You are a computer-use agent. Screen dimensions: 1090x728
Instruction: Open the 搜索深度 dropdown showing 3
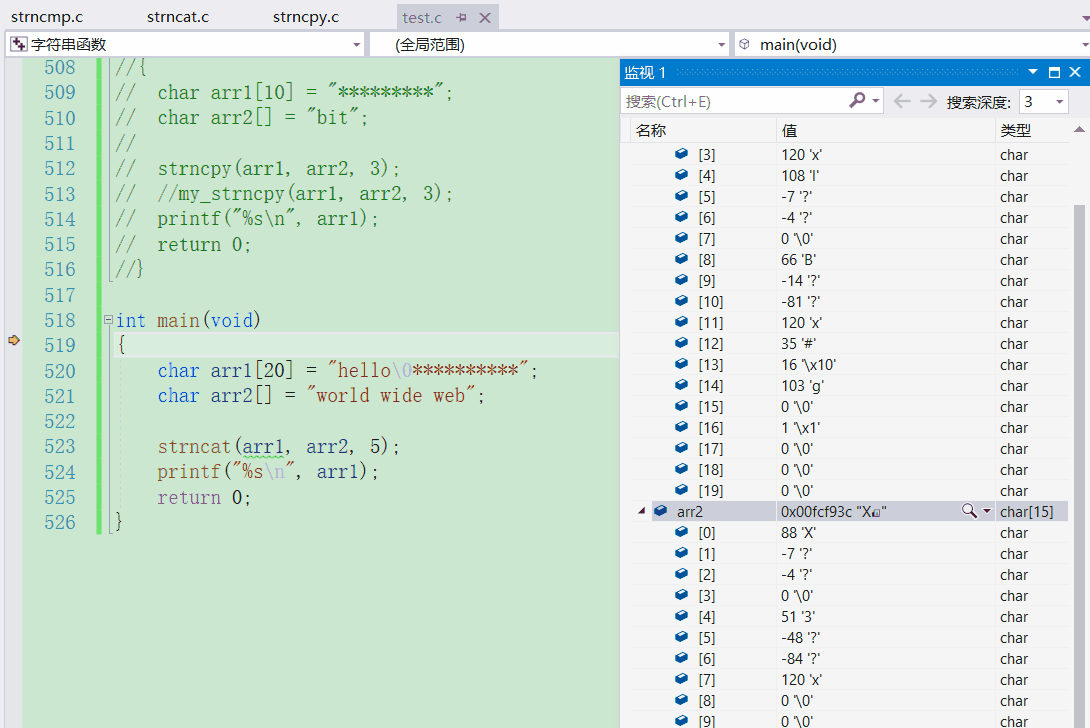point(1043,102)
